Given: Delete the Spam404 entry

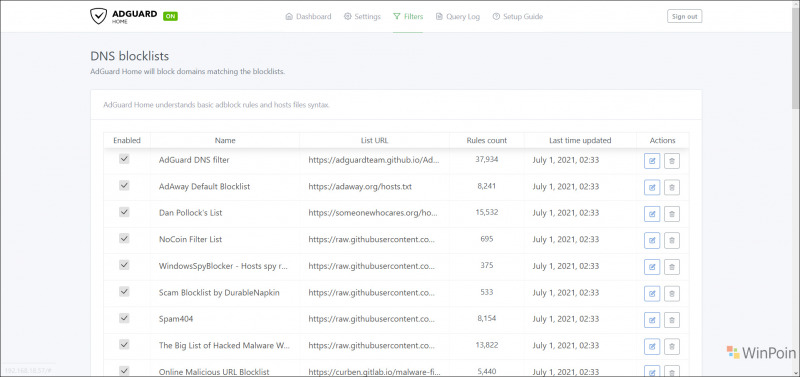Looking at the screenshot, I should click(672, 320).
